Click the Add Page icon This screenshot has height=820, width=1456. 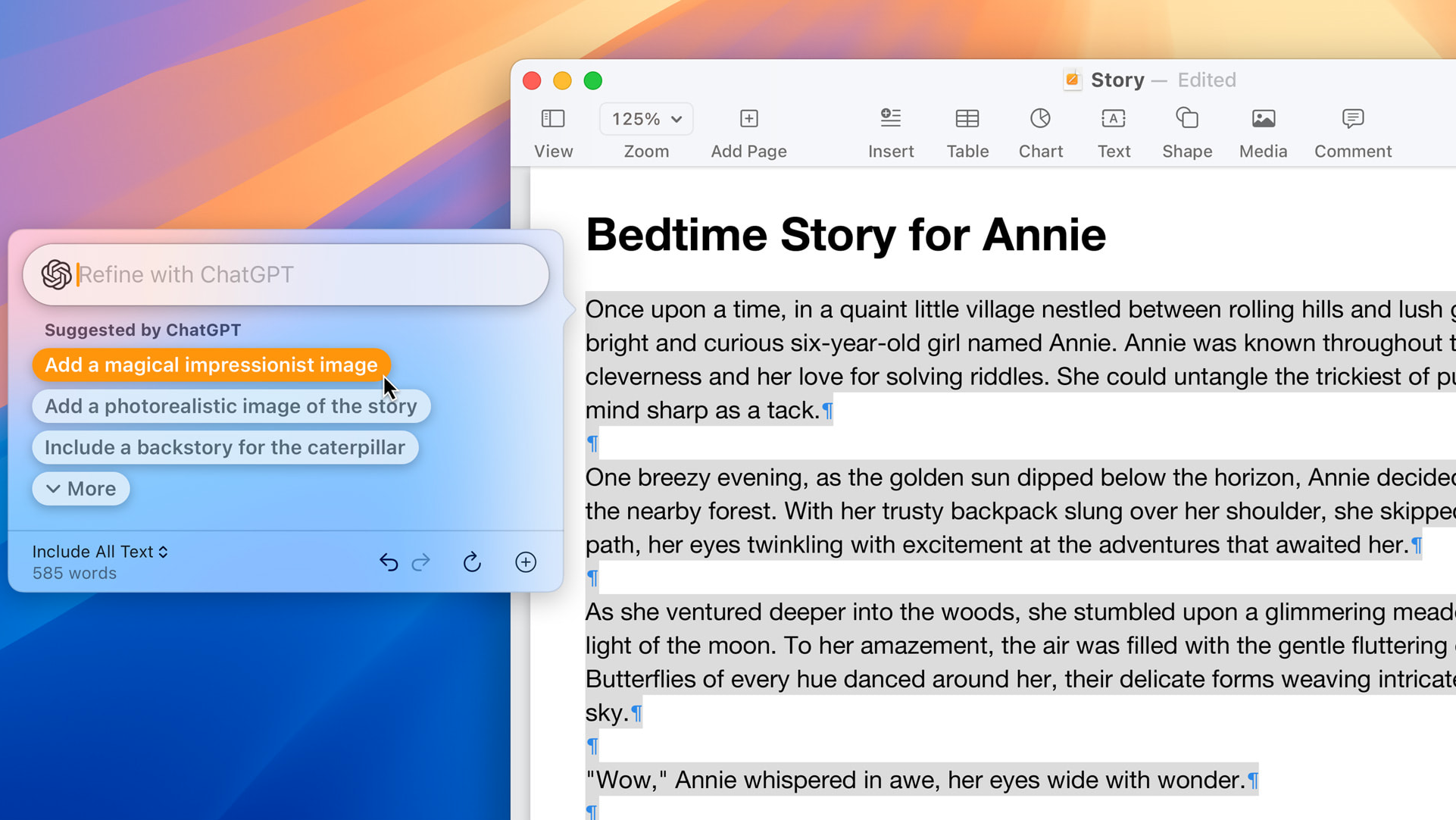pyautogui.click(x=748, y=119)
